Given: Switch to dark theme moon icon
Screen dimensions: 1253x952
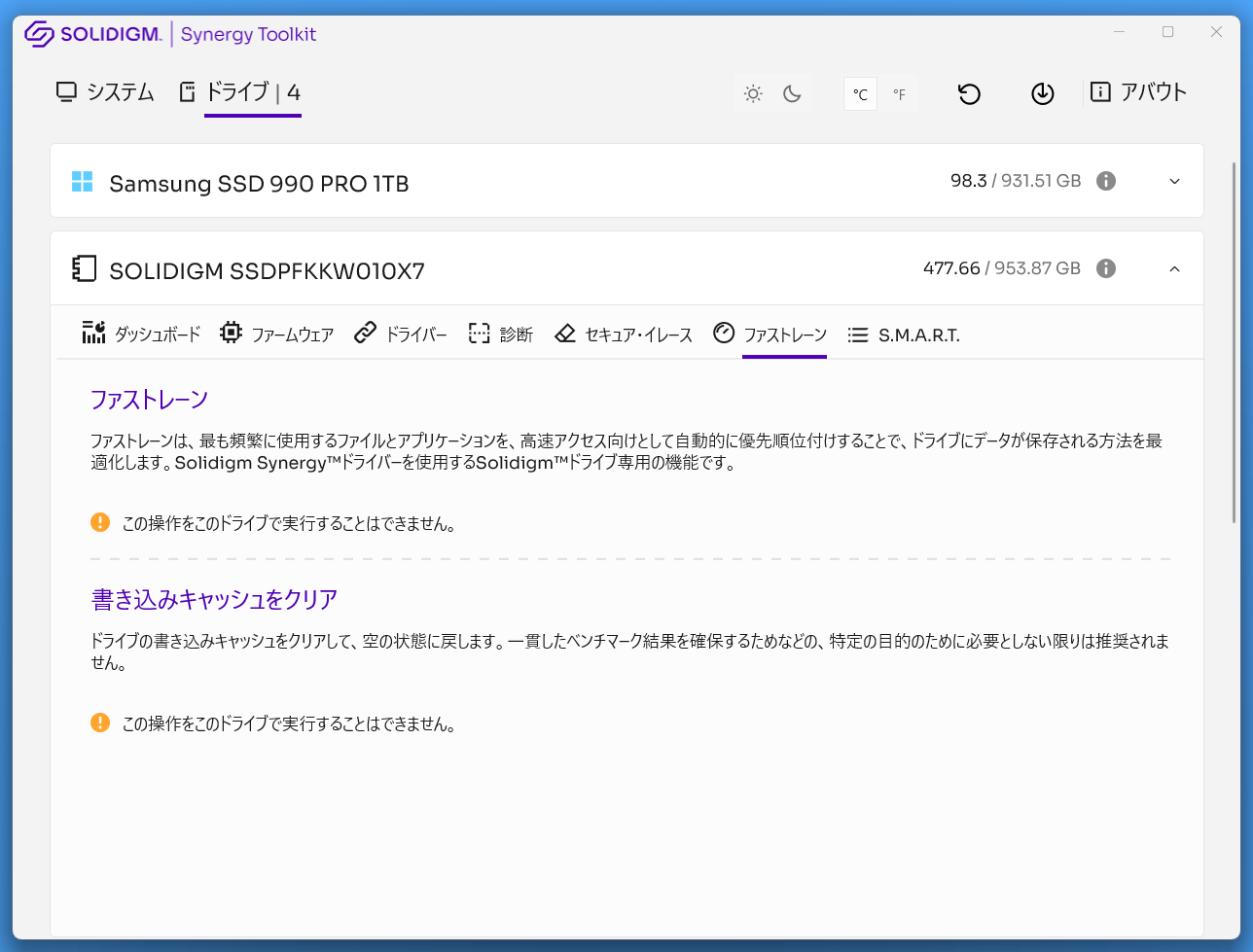Looking at the screenshot, I should [x=792, y=94].
